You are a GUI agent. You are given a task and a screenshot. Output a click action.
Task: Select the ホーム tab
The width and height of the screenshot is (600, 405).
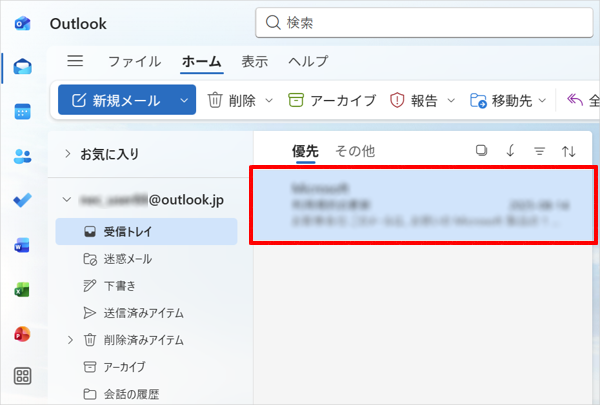pyautogui.click(x=202, y=61)
